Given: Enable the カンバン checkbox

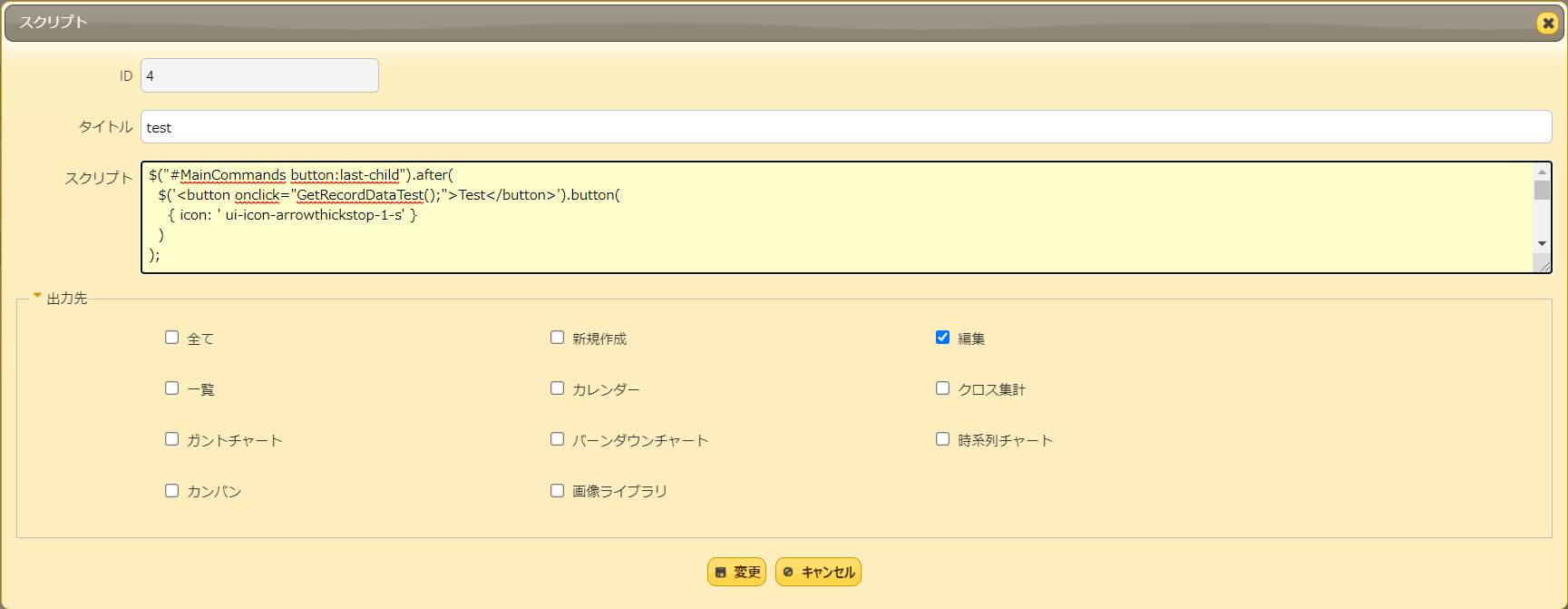Looking at the screenshot, I should 171,490.
